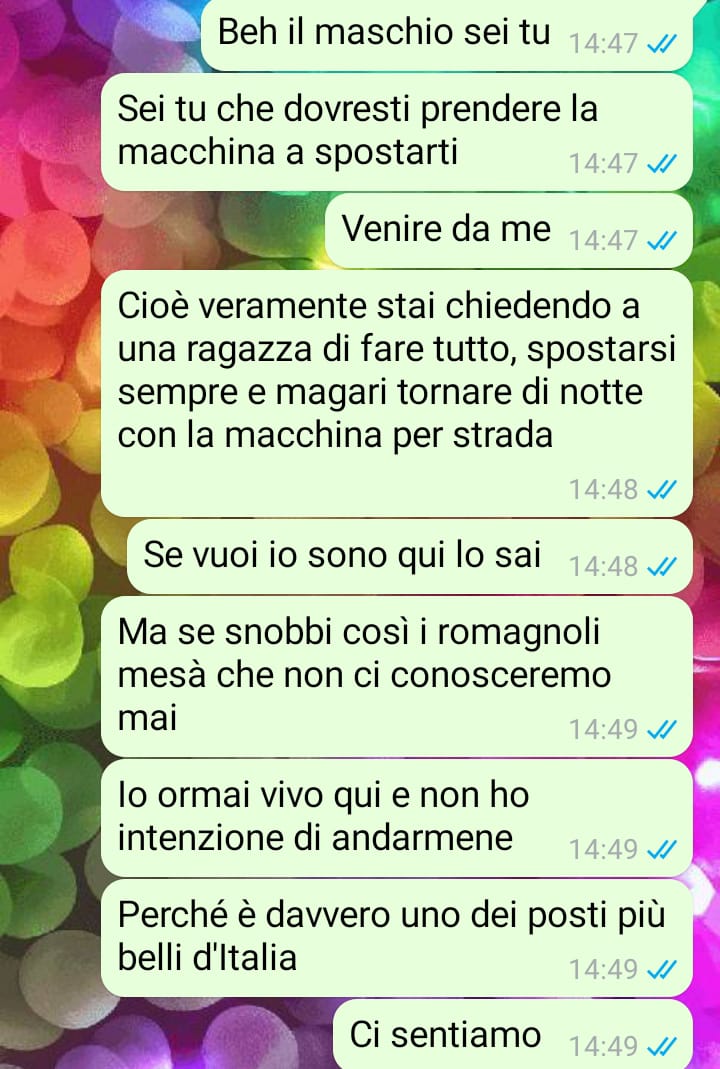Screen dimensions: 720x1069
Task: Tap blue ticks on 'Ci sentiamo' message
Action: pyautogui.click(x=661, y=1046)
